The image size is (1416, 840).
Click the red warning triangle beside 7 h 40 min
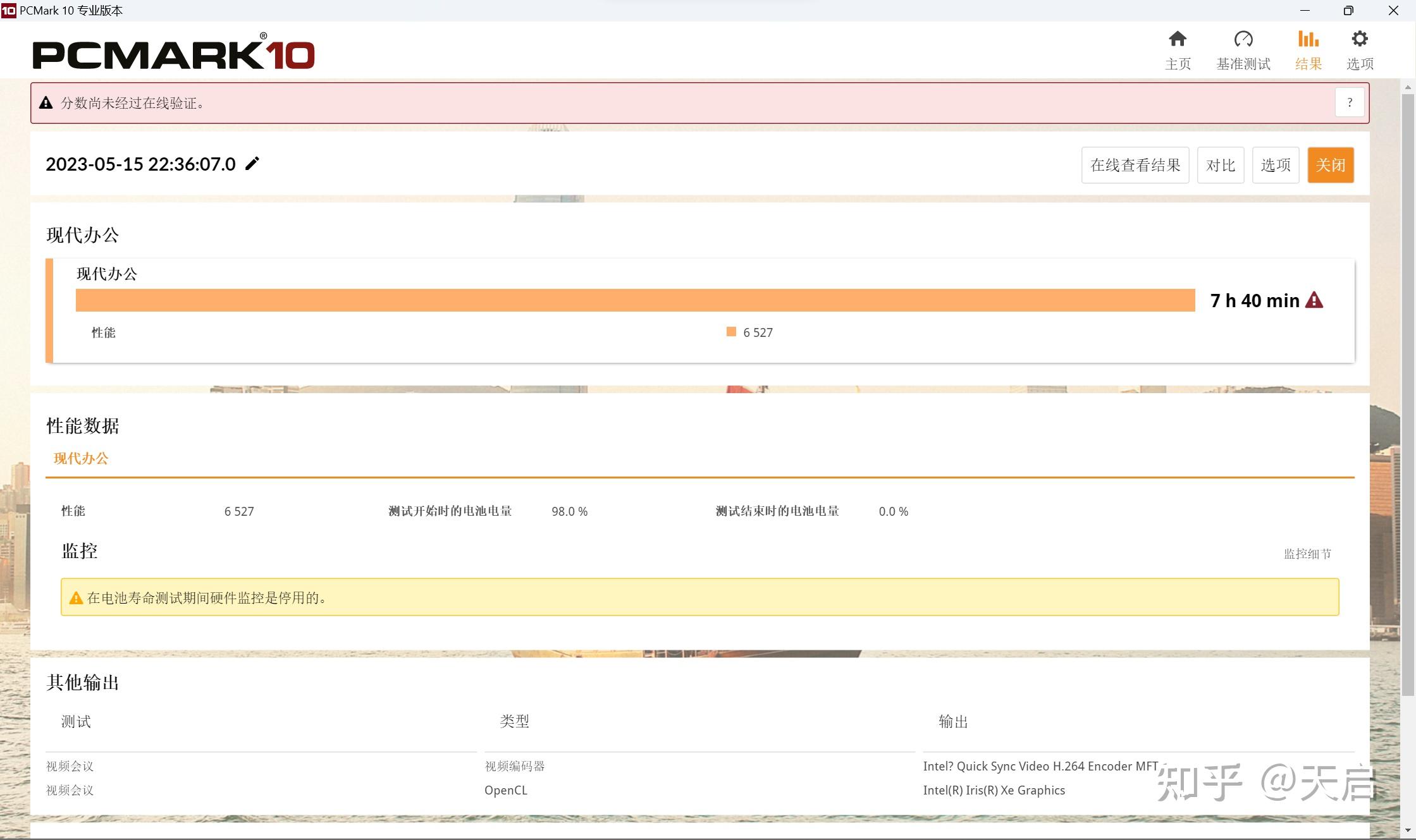pos(1314,300)
